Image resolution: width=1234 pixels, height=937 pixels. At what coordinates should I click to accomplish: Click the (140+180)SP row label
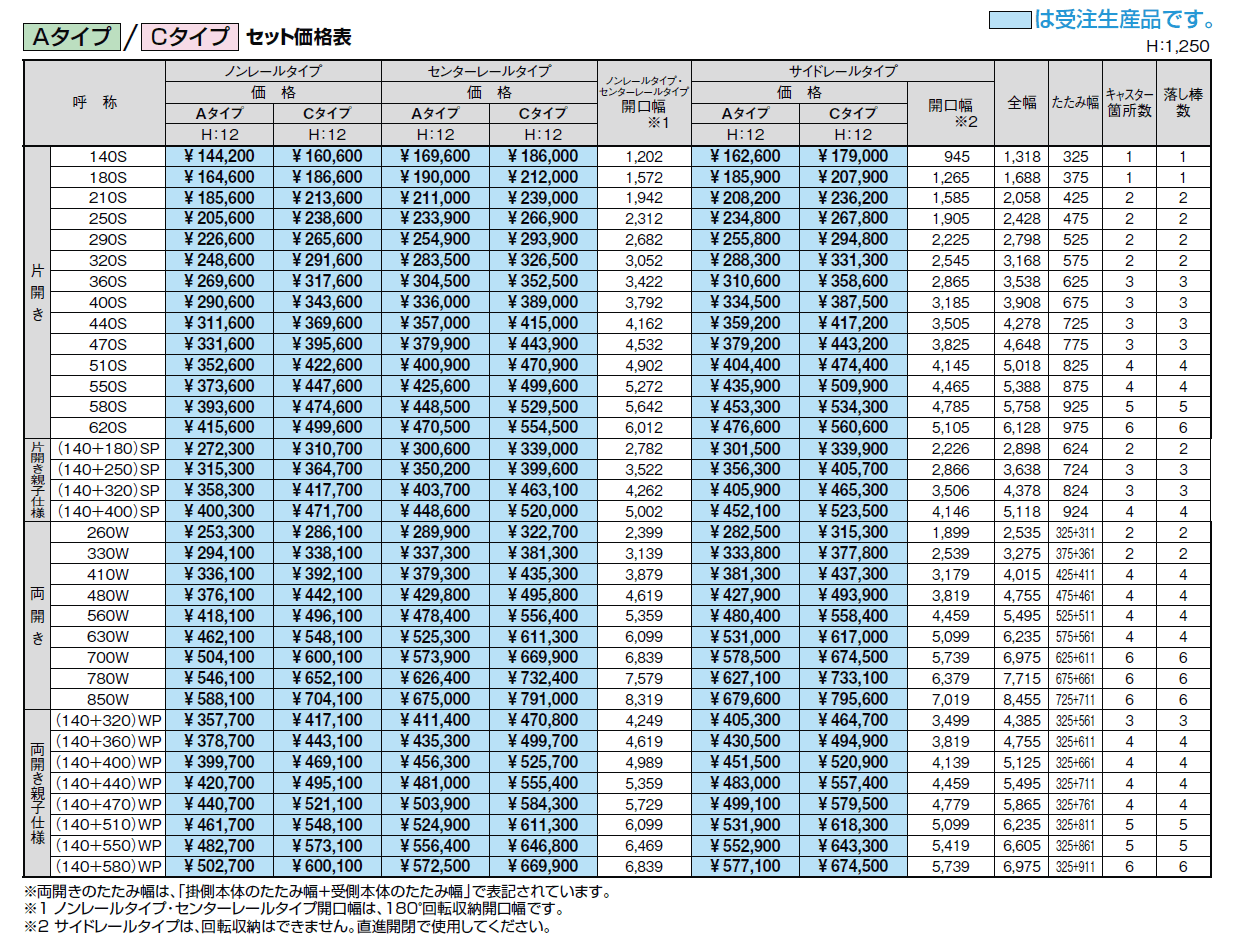pos(108,449)
